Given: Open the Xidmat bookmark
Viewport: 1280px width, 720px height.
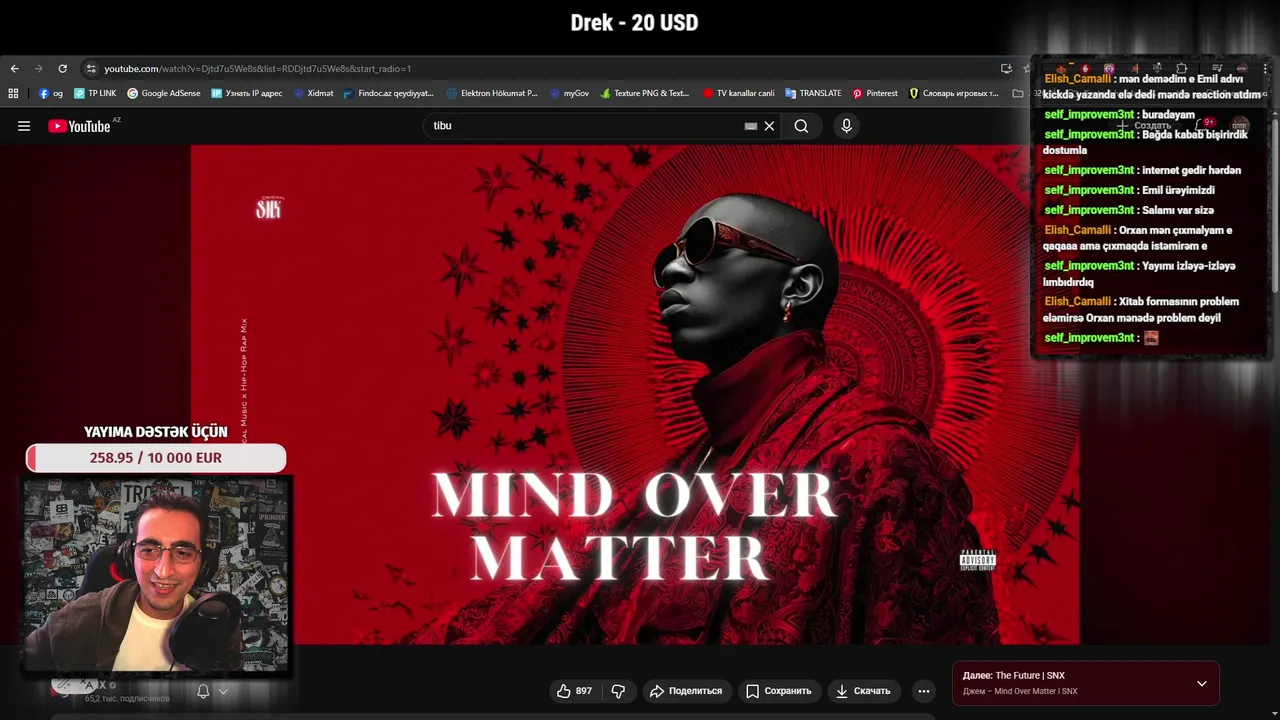Looking at the screenshot, I should (x=313, y=93).
